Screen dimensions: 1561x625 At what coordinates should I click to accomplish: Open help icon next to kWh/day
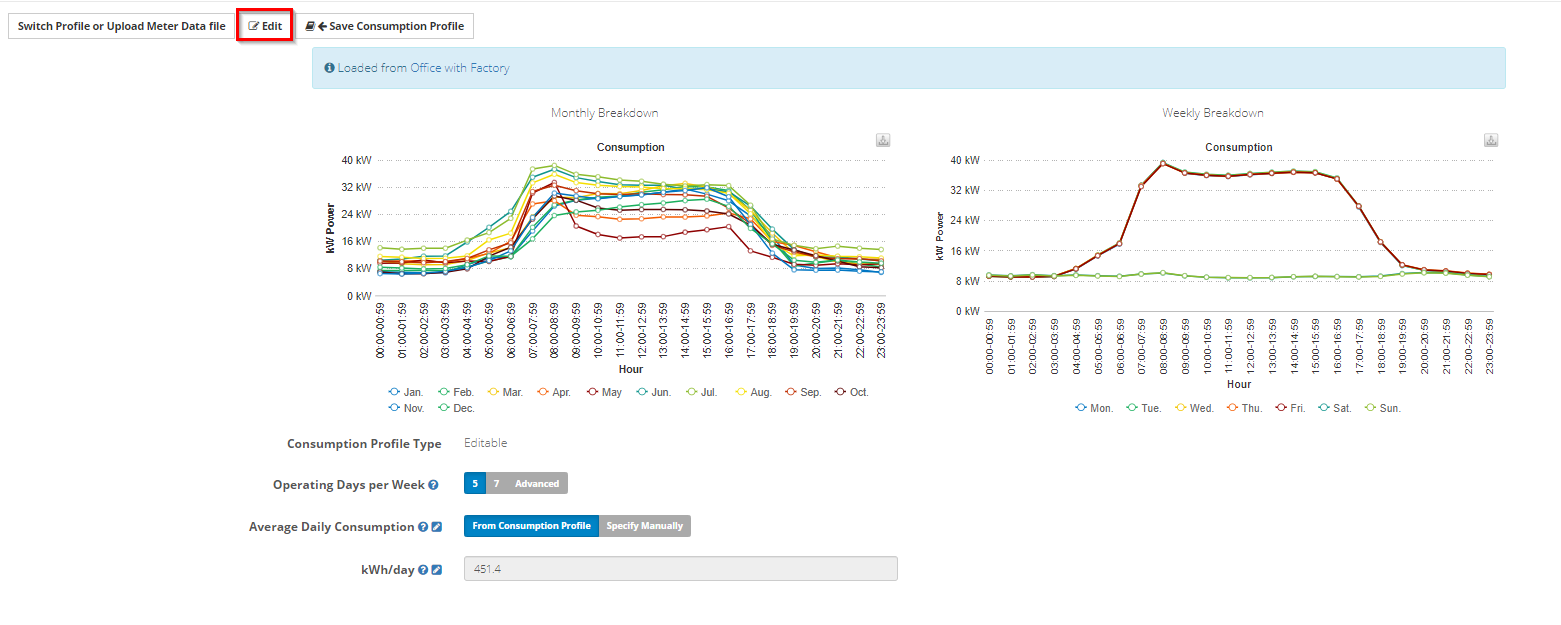423,570
